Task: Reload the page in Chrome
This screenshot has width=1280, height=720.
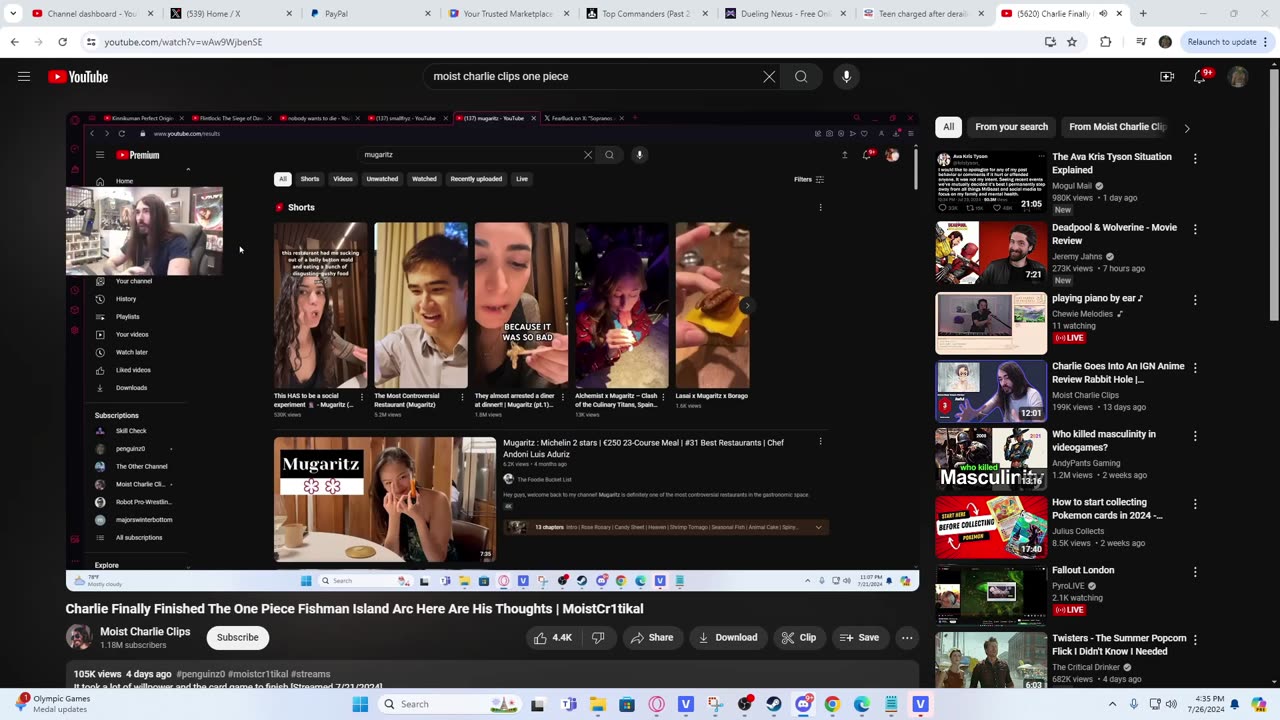Action: tap(62, 42)
